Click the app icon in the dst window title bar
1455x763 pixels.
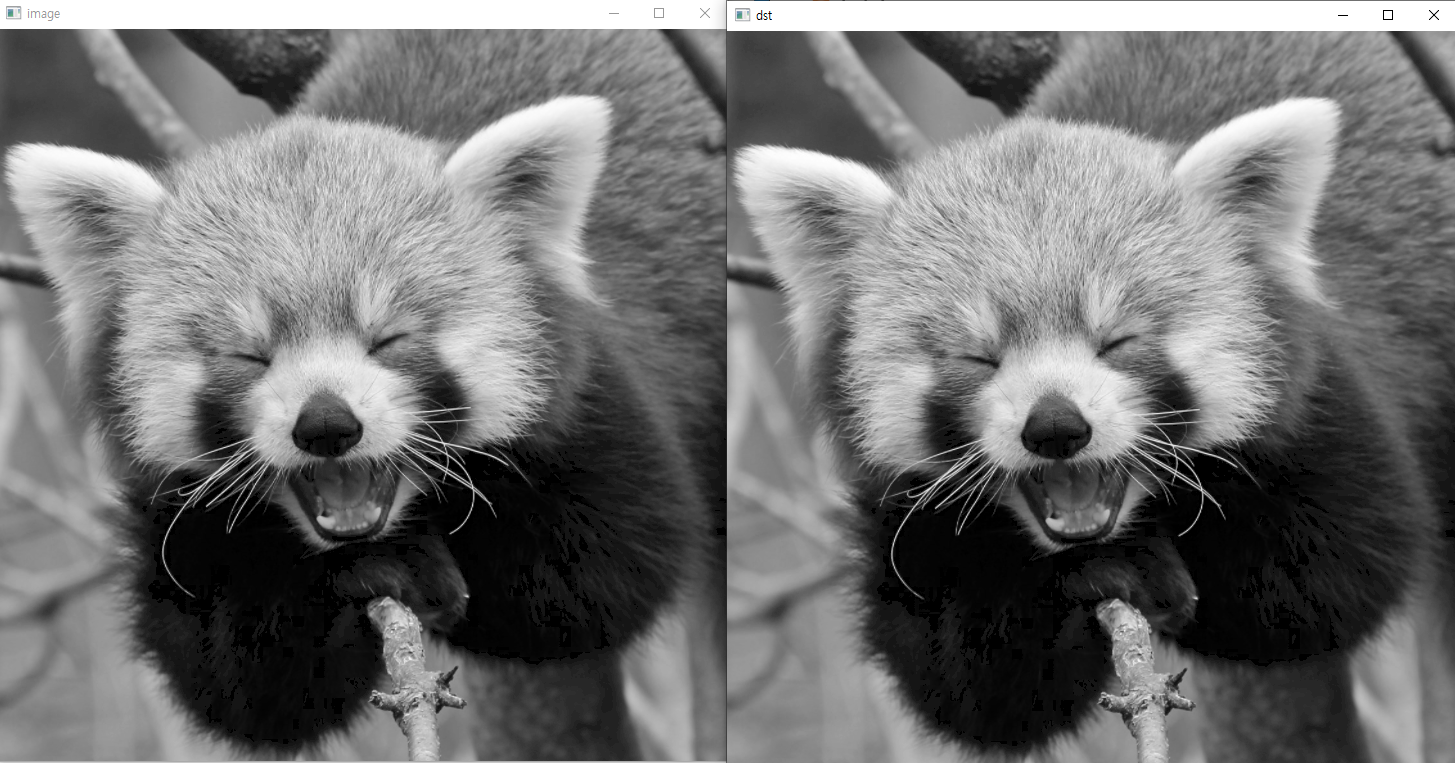(742, 15)
